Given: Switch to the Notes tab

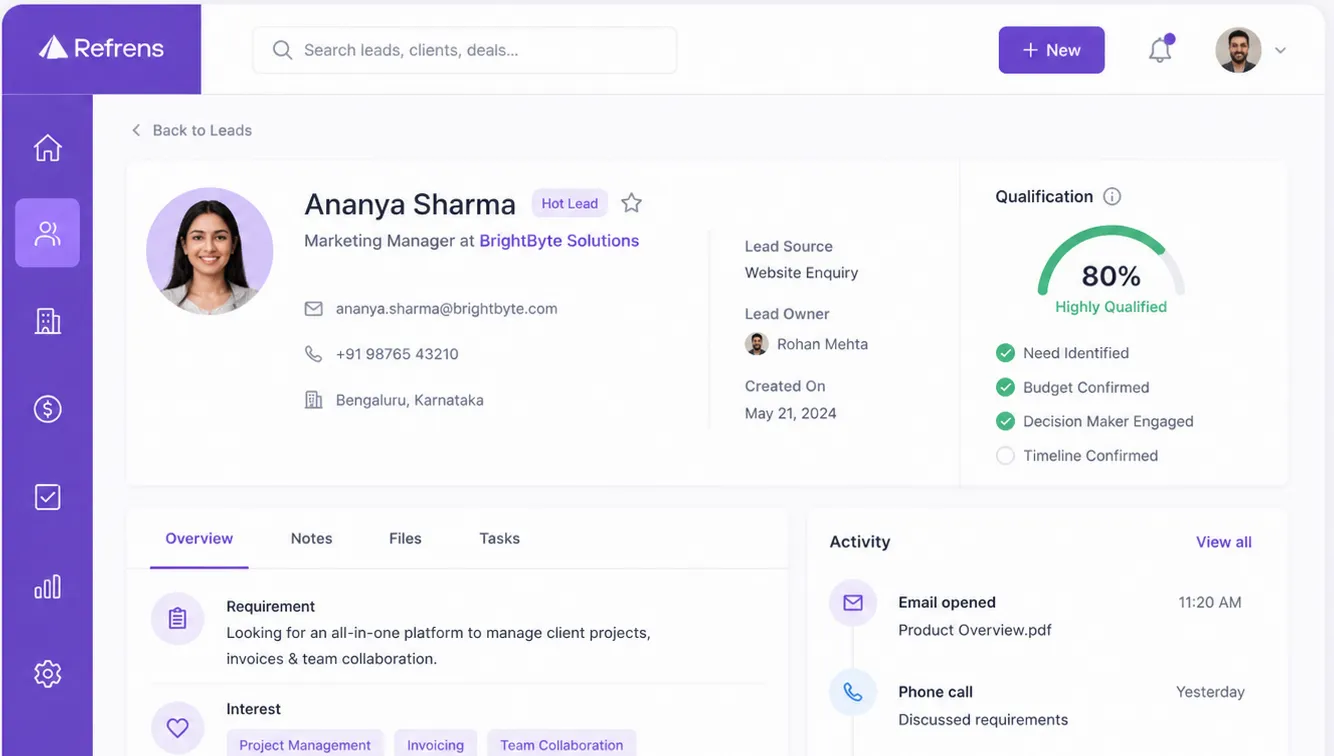Looking at the screenshot, I should [311, 538].
